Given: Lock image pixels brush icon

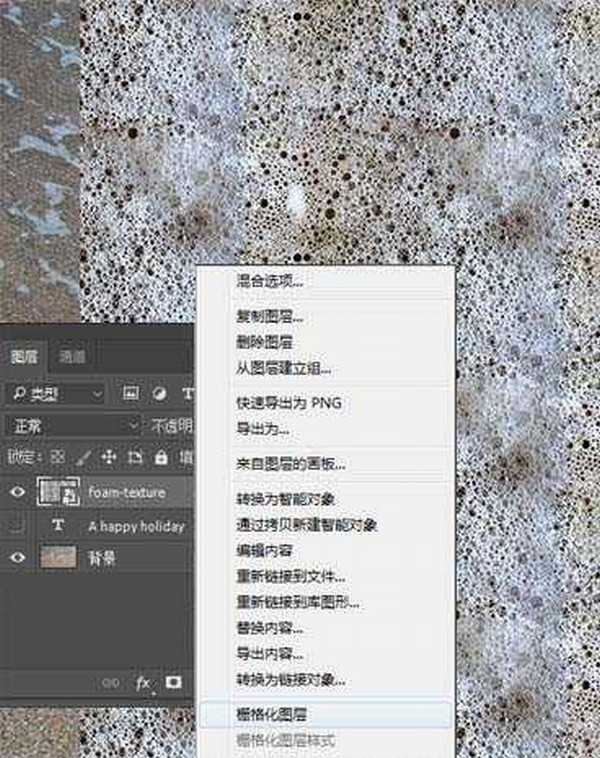Looking at the screenshot, I should (x=84, y=457).
